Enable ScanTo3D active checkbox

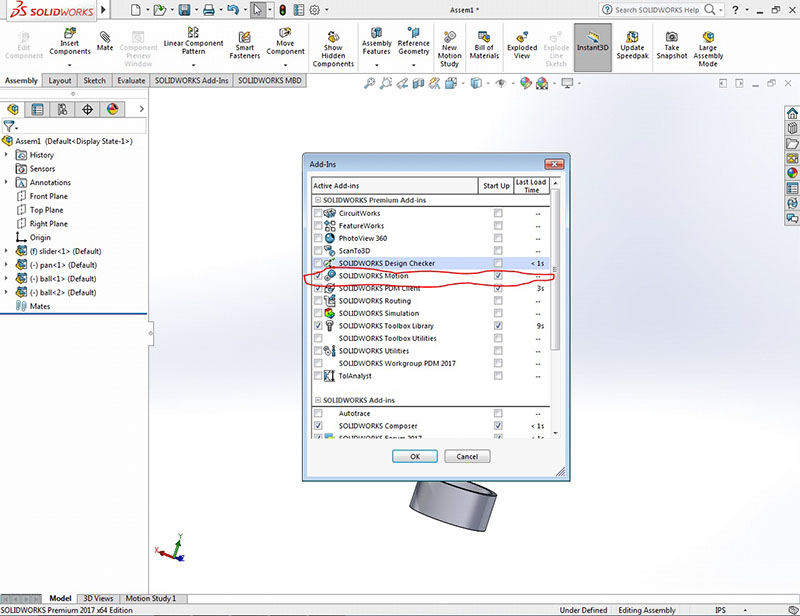point(318,251)
